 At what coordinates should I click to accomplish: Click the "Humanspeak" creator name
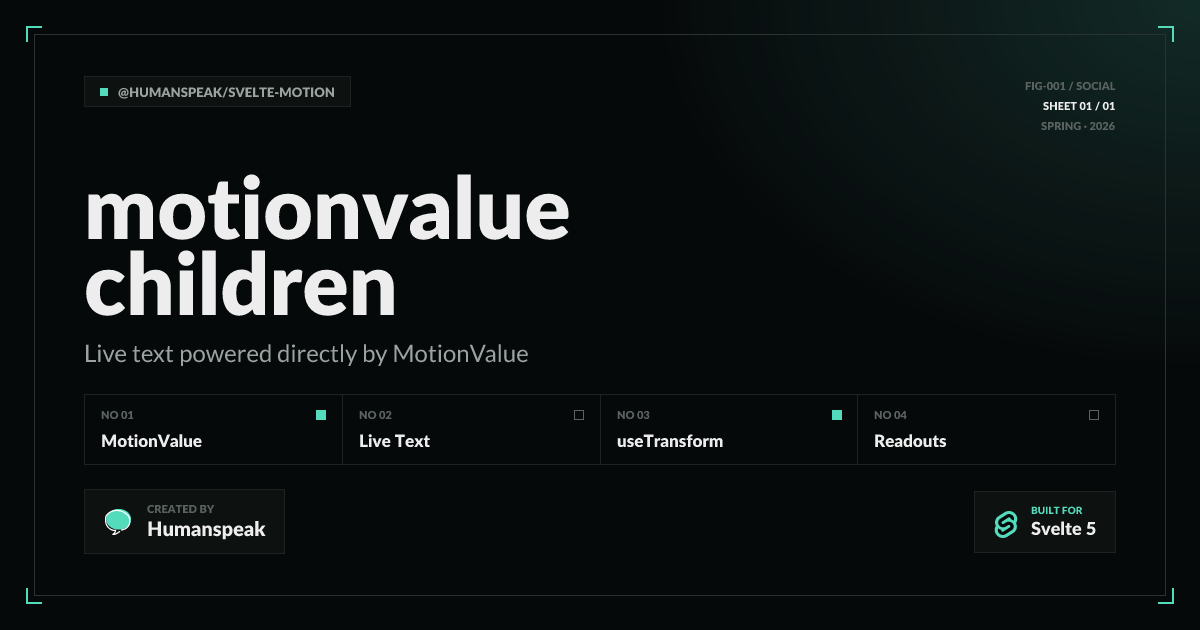pos(206,530)
